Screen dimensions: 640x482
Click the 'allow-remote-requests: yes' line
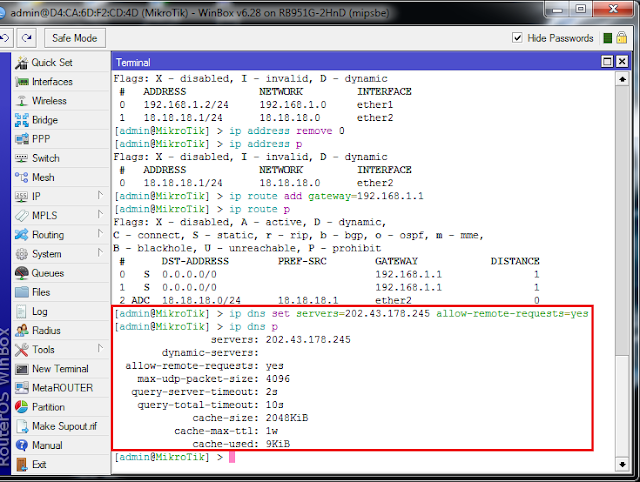tap(204, 366)
